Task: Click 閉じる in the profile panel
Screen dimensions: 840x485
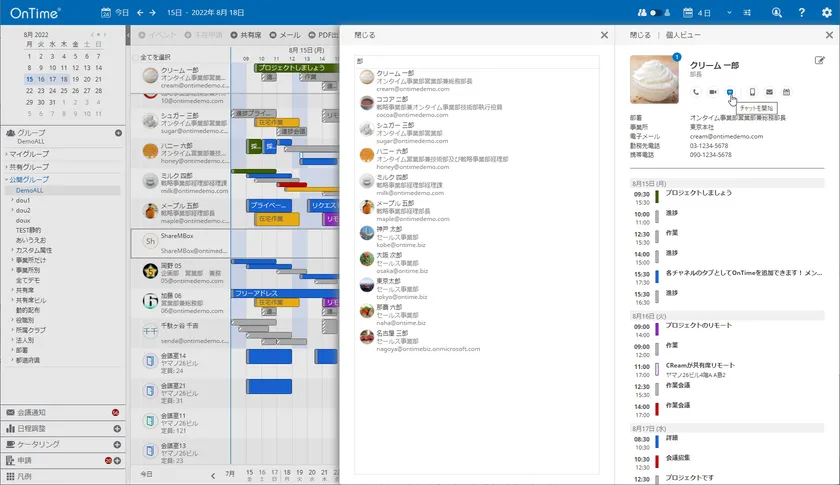Action: click(640, 35)
